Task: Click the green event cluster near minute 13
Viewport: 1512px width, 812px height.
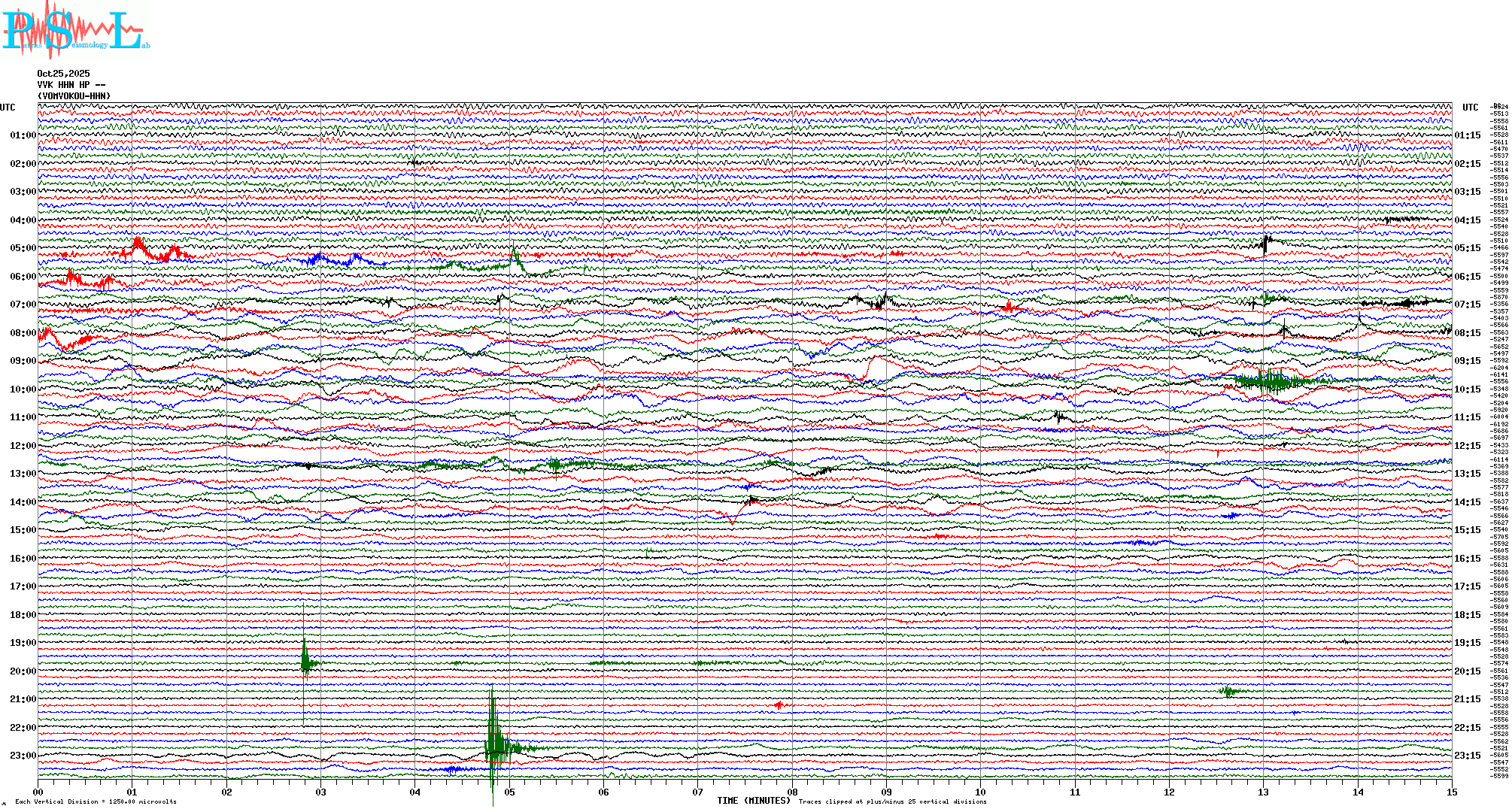Action: (1273, 381)
